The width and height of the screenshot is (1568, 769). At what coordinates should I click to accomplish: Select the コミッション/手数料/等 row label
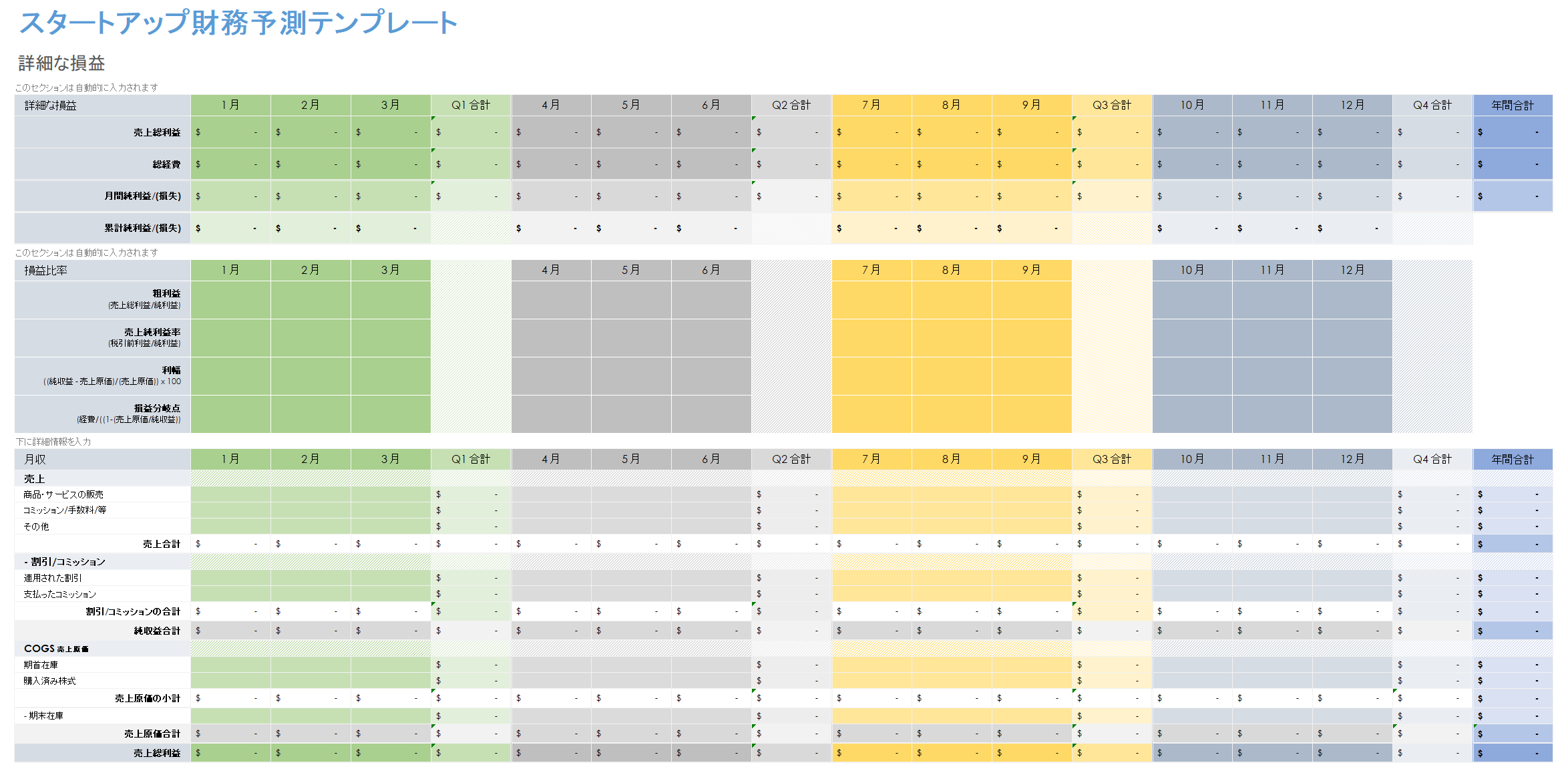[65, 510]
